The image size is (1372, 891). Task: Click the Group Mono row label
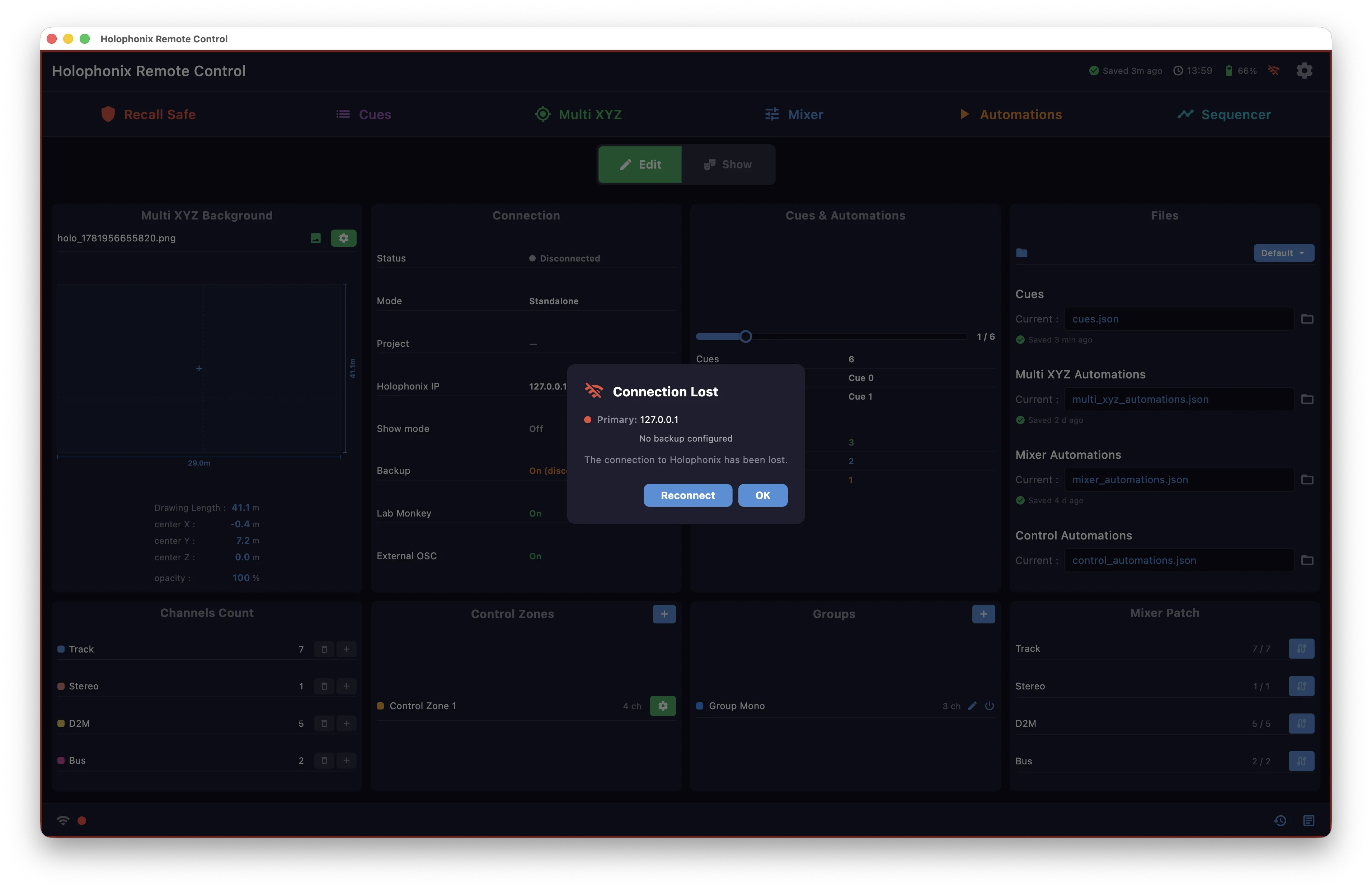click(x=737, y=706)
